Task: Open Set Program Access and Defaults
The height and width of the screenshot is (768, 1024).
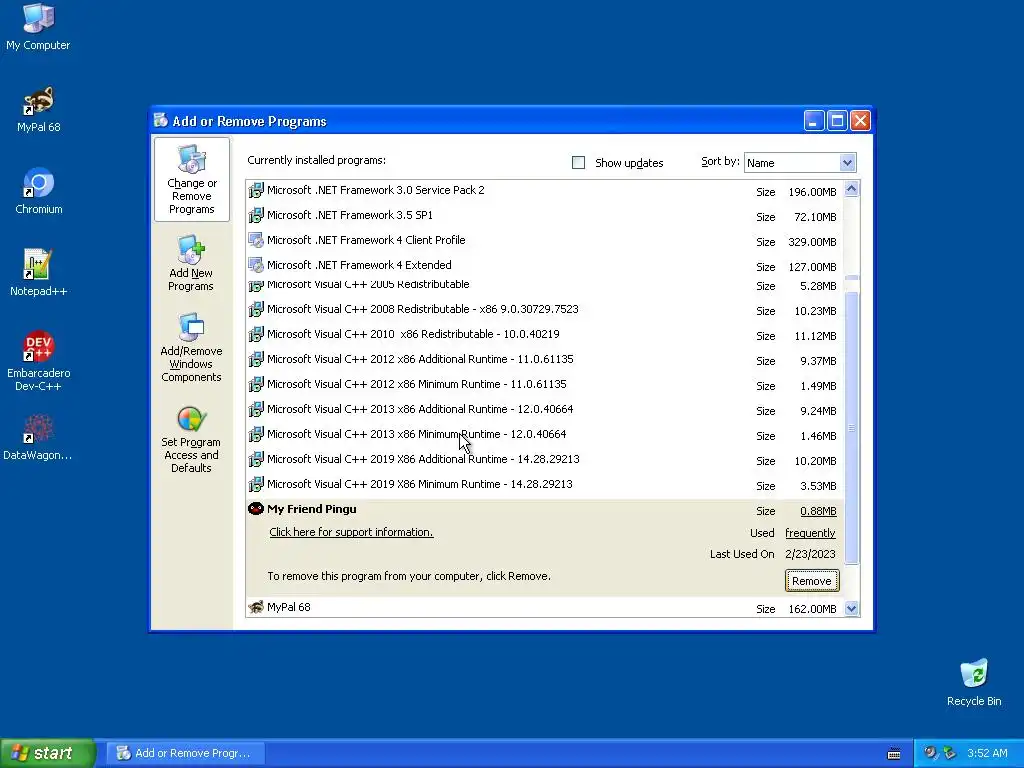Action: coord(191,439)
